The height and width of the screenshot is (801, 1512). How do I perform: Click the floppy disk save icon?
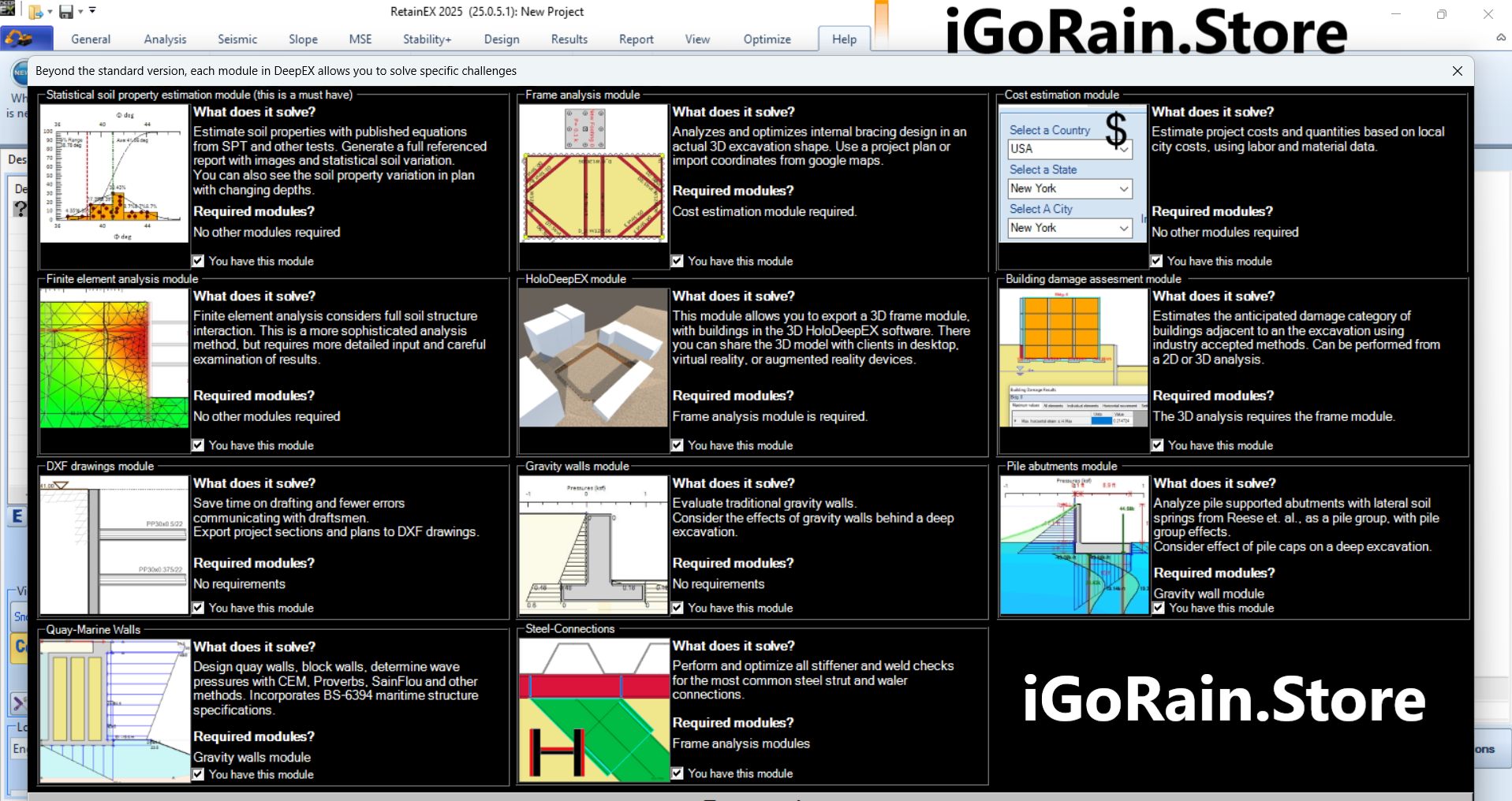coord(66,12)
